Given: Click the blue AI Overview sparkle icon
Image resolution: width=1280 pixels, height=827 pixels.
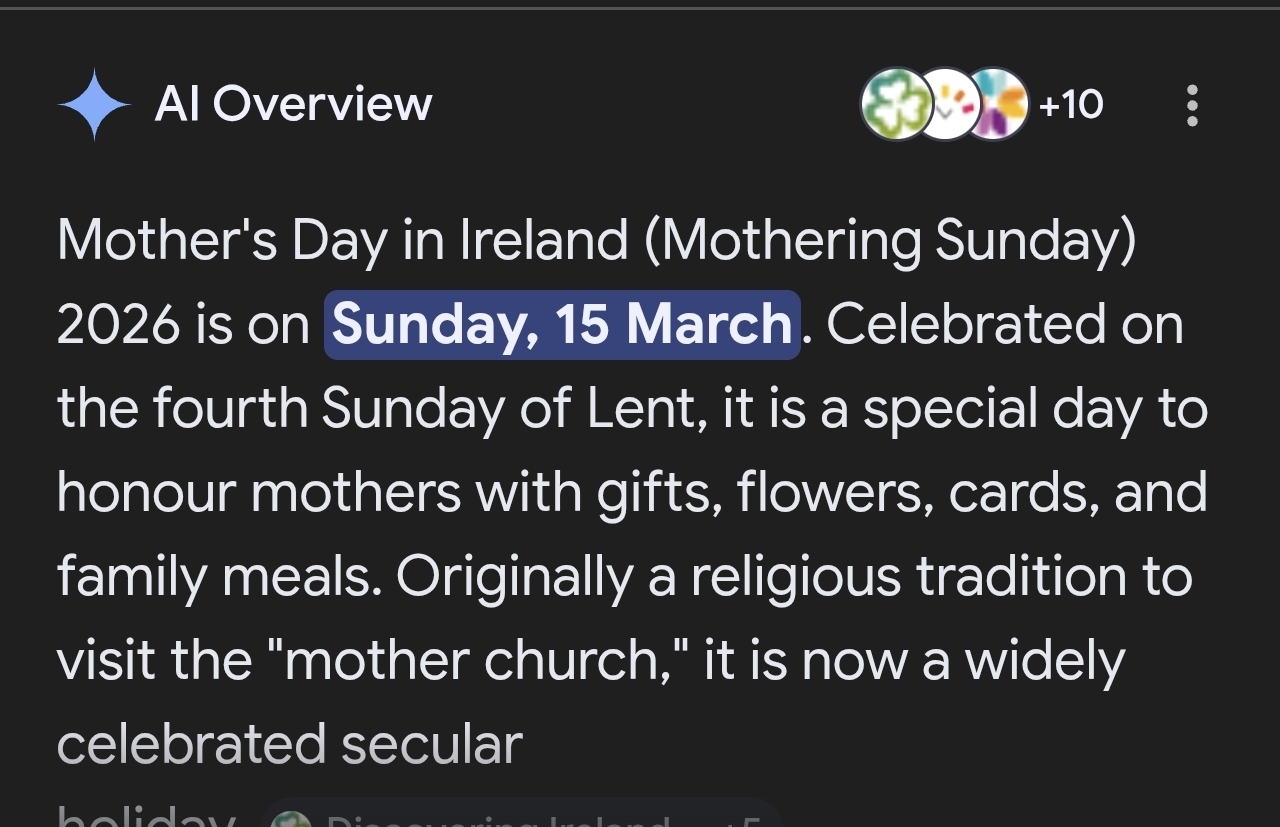Looking at the screenshot, I should (x=94, y=104).
